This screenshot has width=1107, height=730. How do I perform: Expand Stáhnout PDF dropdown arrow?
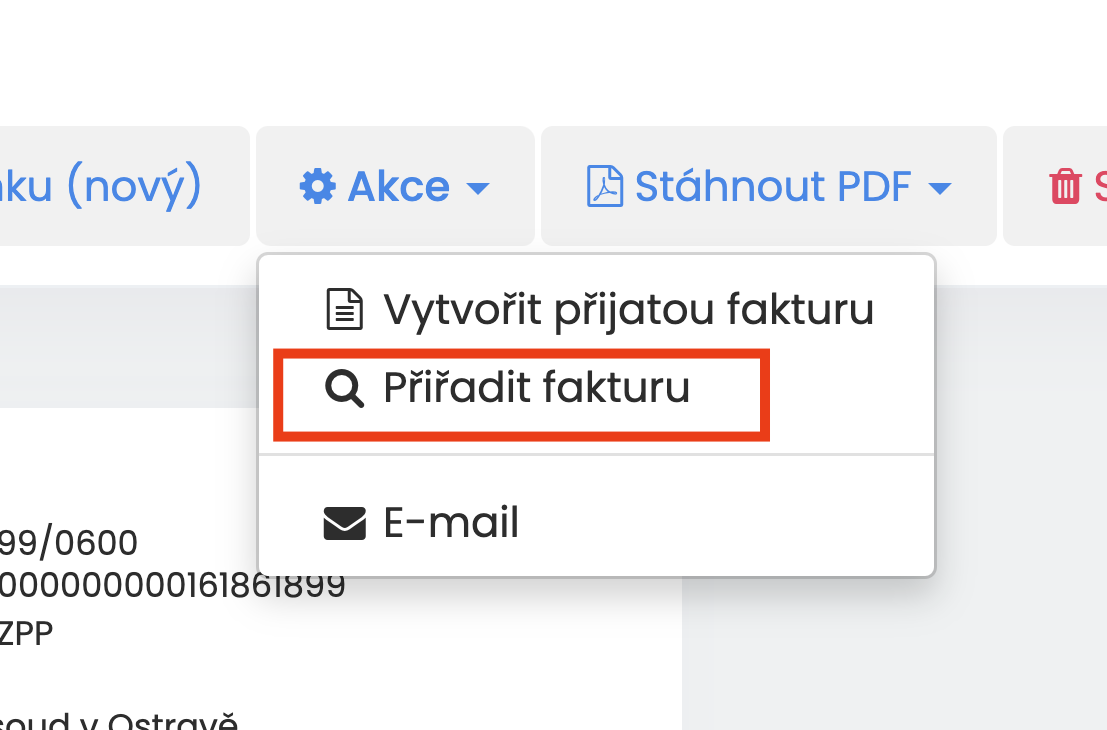click(x=940, y=188)
